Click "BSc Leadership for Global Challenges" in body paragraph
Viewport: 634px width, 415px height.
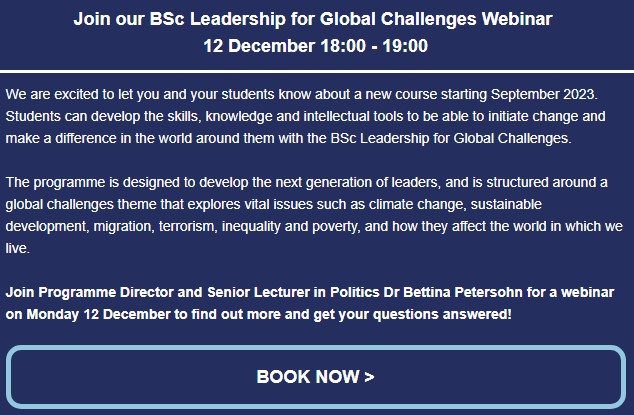(450, 138)
